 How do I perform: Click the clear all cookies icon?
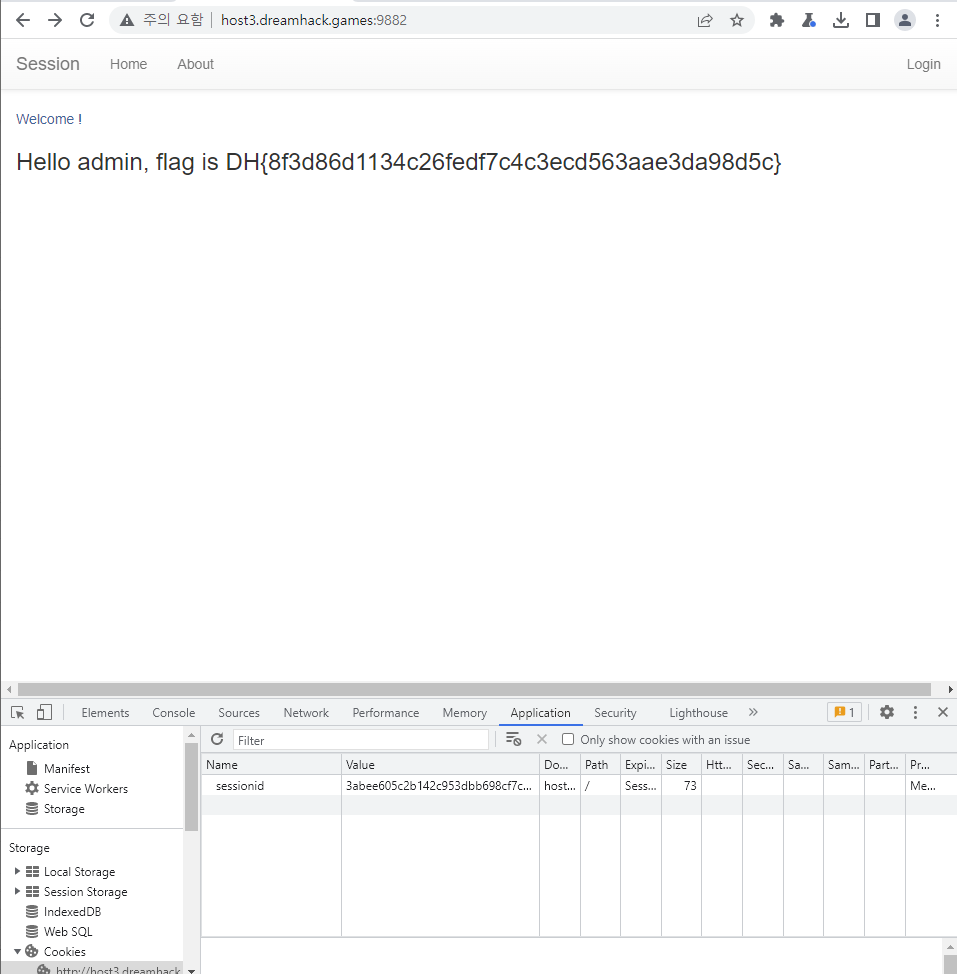tap(514, 739)
